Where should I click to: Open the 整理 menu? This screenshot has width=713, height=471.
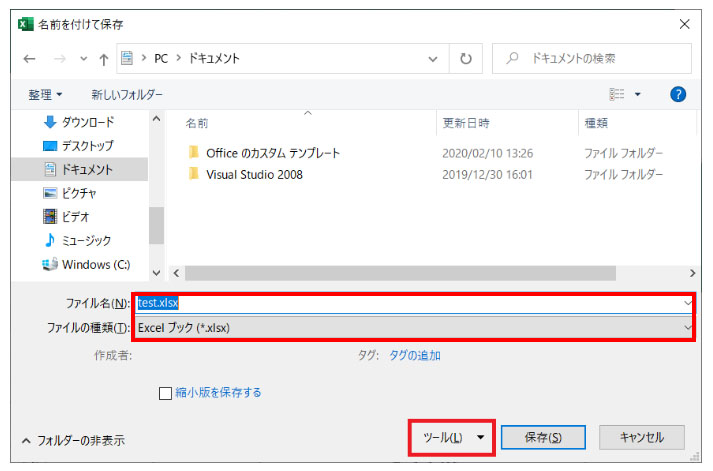[45, 94]
